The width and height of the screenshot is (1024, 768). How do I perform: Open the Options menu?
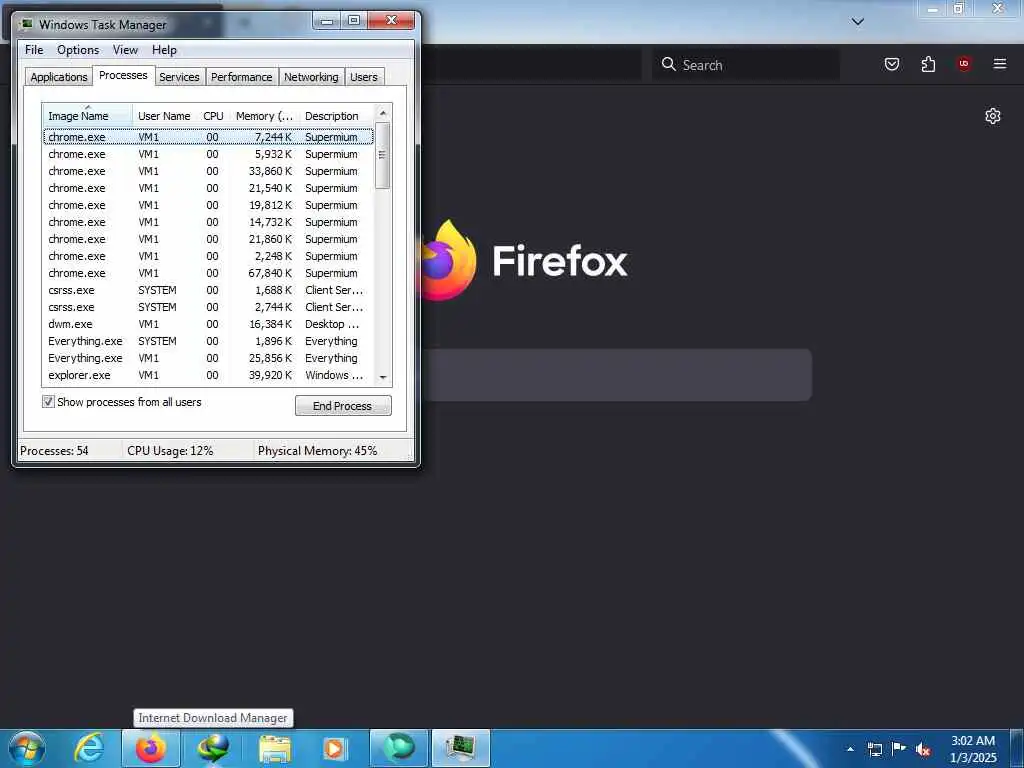click(78, 50)
